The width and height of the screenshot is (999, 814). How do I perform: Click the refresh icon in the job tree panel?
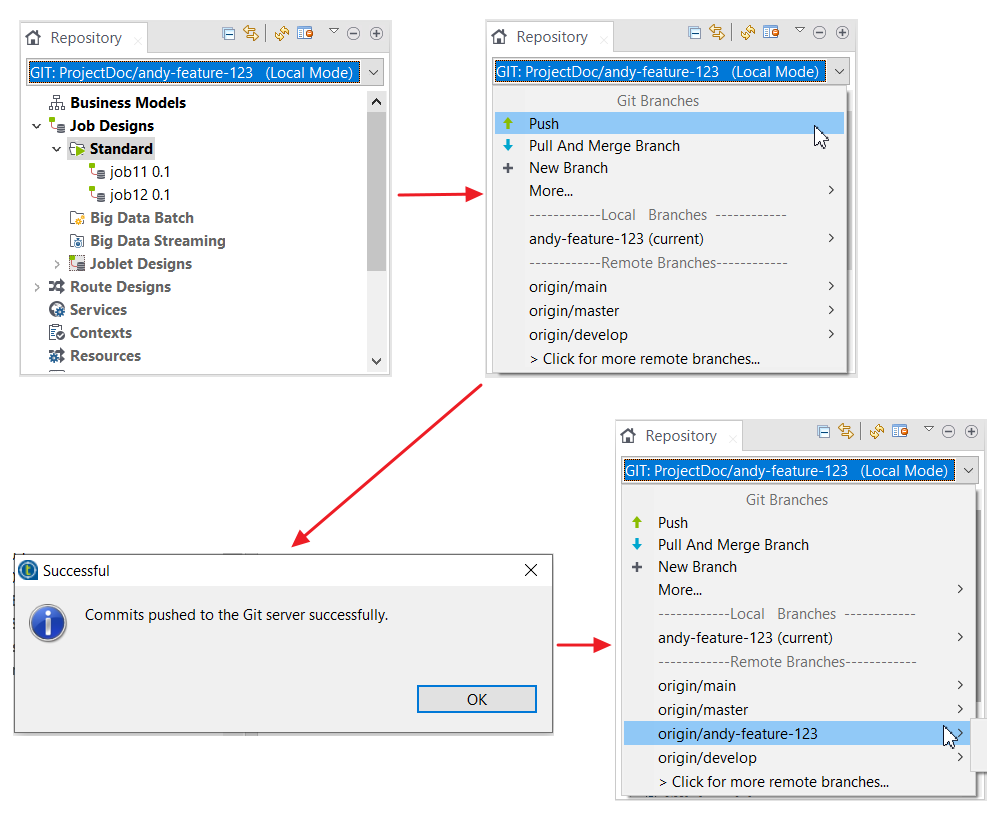282,34
